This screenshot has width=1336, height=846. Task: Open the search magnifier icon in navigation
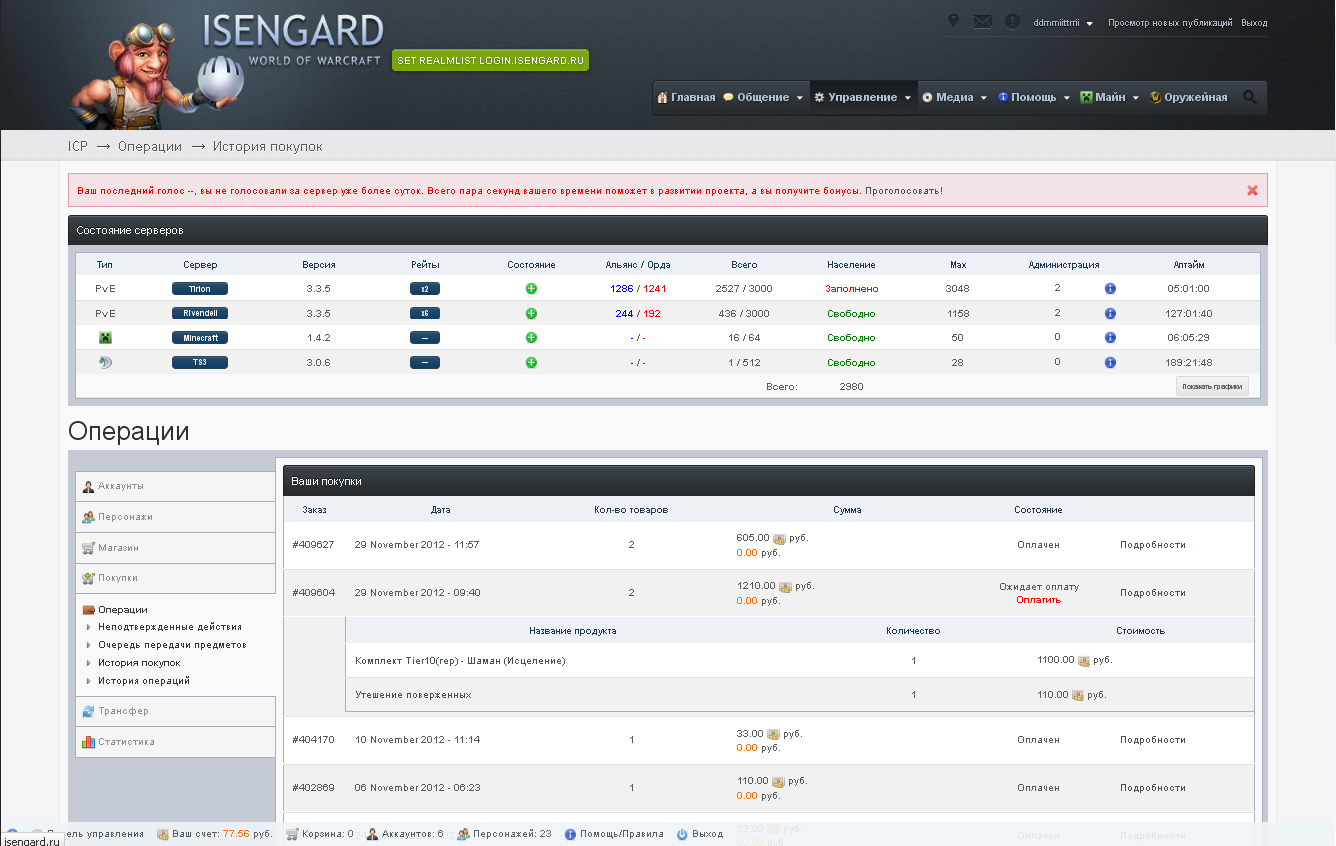pos(1250,98)
